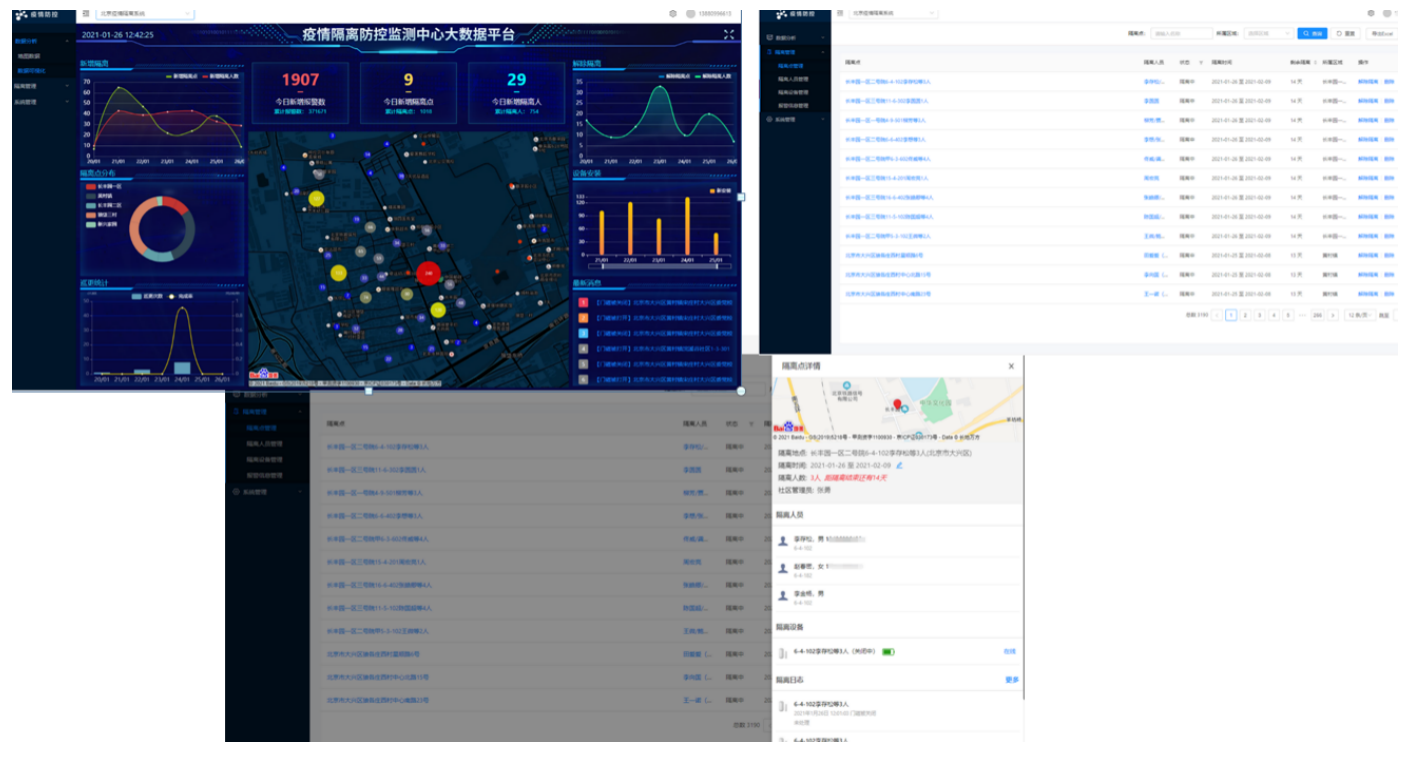Screen dimensions: 1420x762
Task: Click the first person avatar icon in isolation personnel
Action: [x=783, y=542]
